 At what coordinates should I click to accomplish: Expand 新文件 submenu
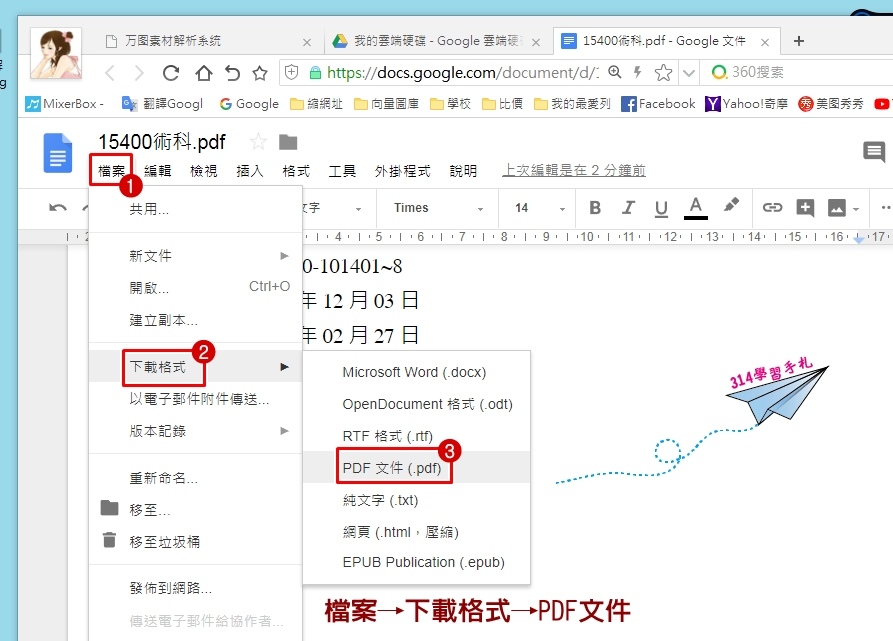[x=195, y=256]
